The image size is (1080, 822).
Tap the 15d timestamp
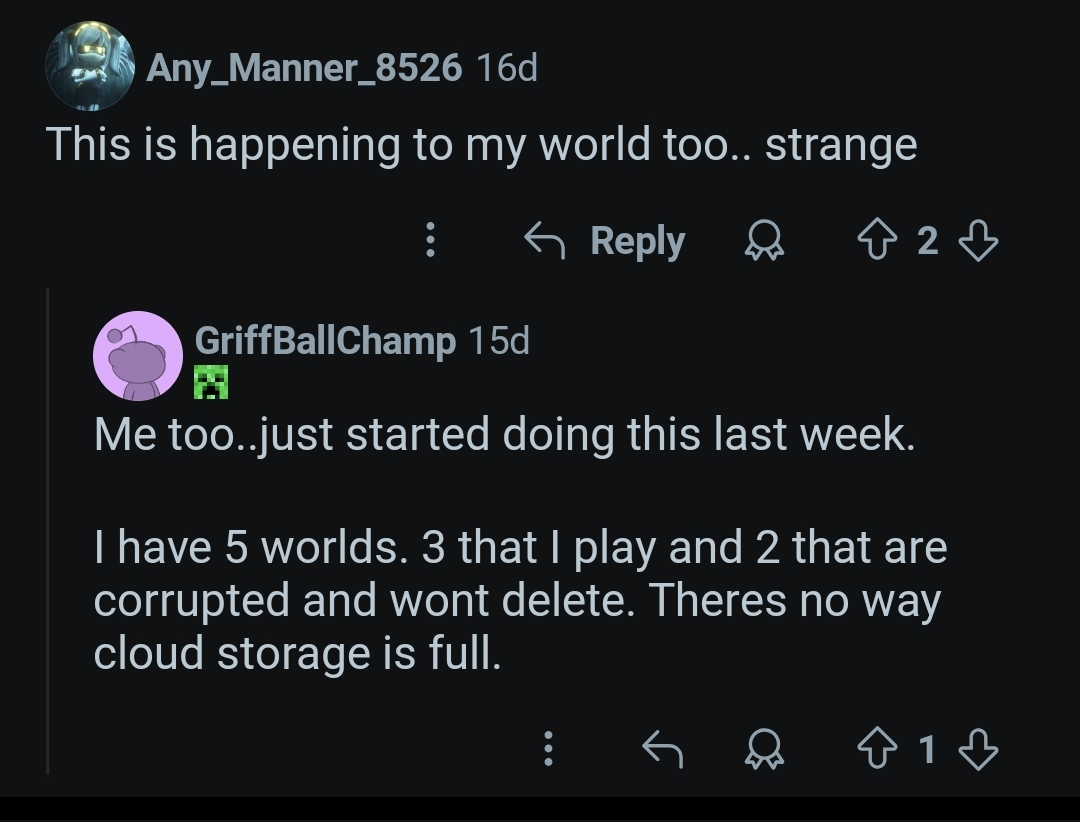click(498, 341)
